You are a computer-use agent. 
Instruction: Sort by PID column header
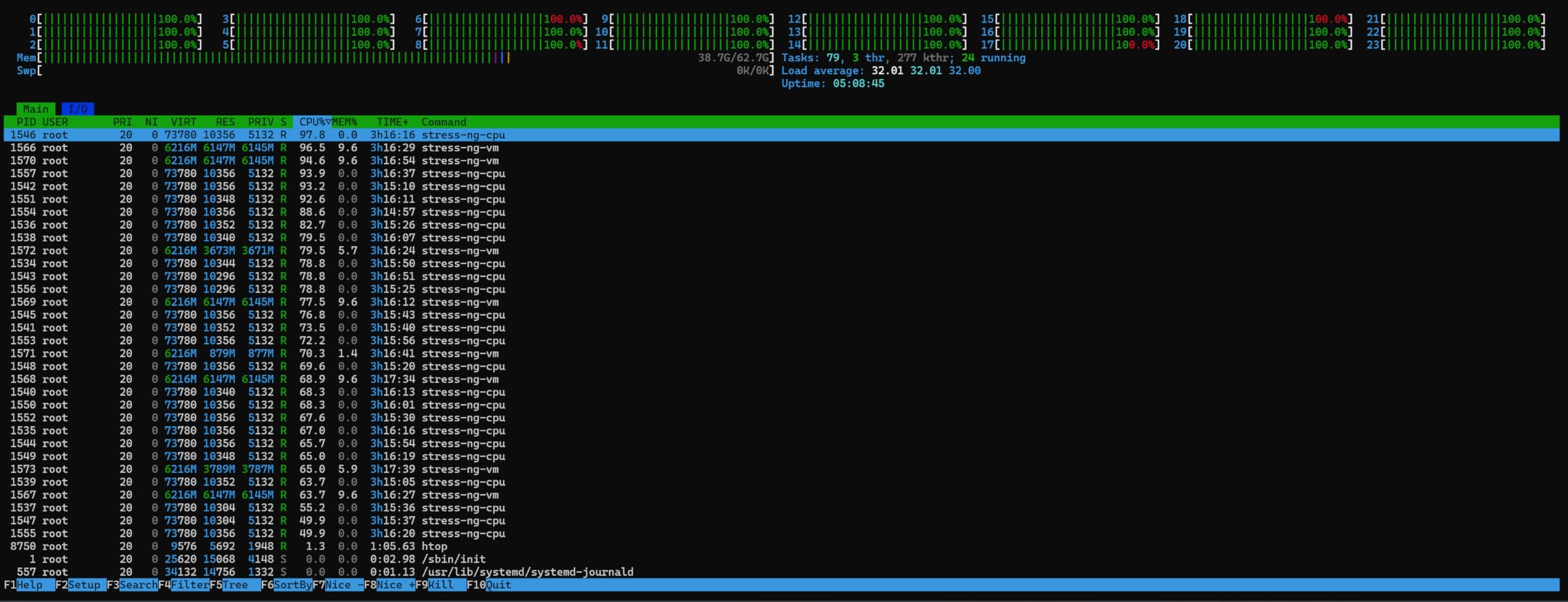click(x=26, y=122)
